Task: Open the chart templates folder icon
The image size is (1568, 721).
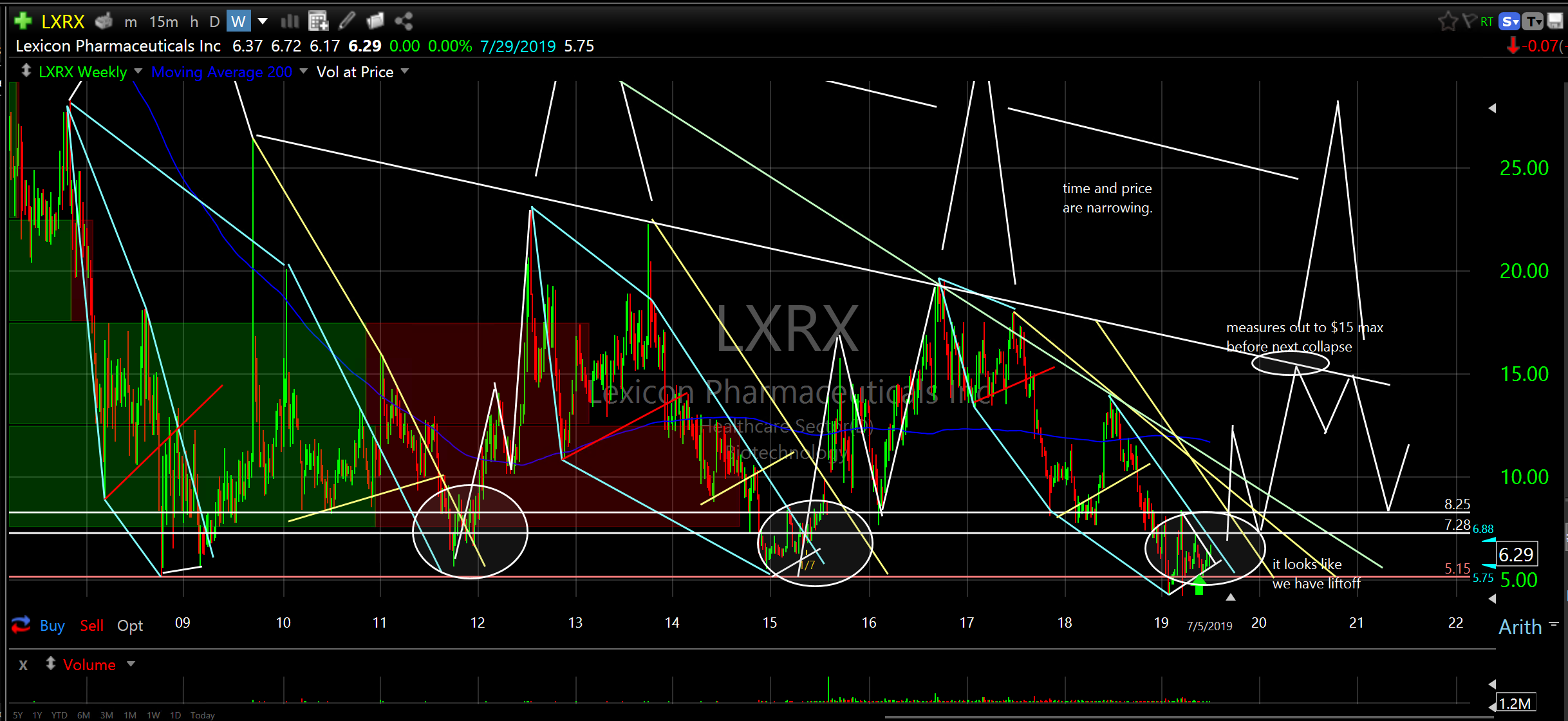Action: (375, 21)
